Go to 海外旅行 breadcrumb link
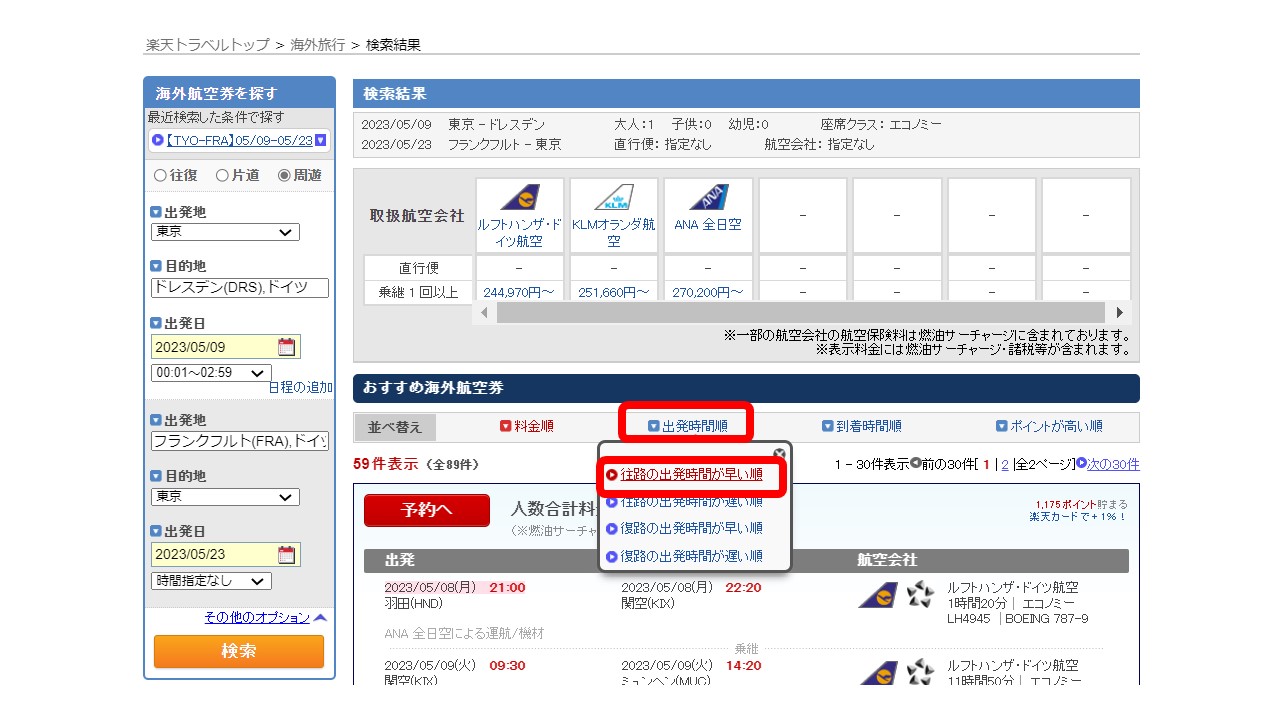 click(318, 45)
